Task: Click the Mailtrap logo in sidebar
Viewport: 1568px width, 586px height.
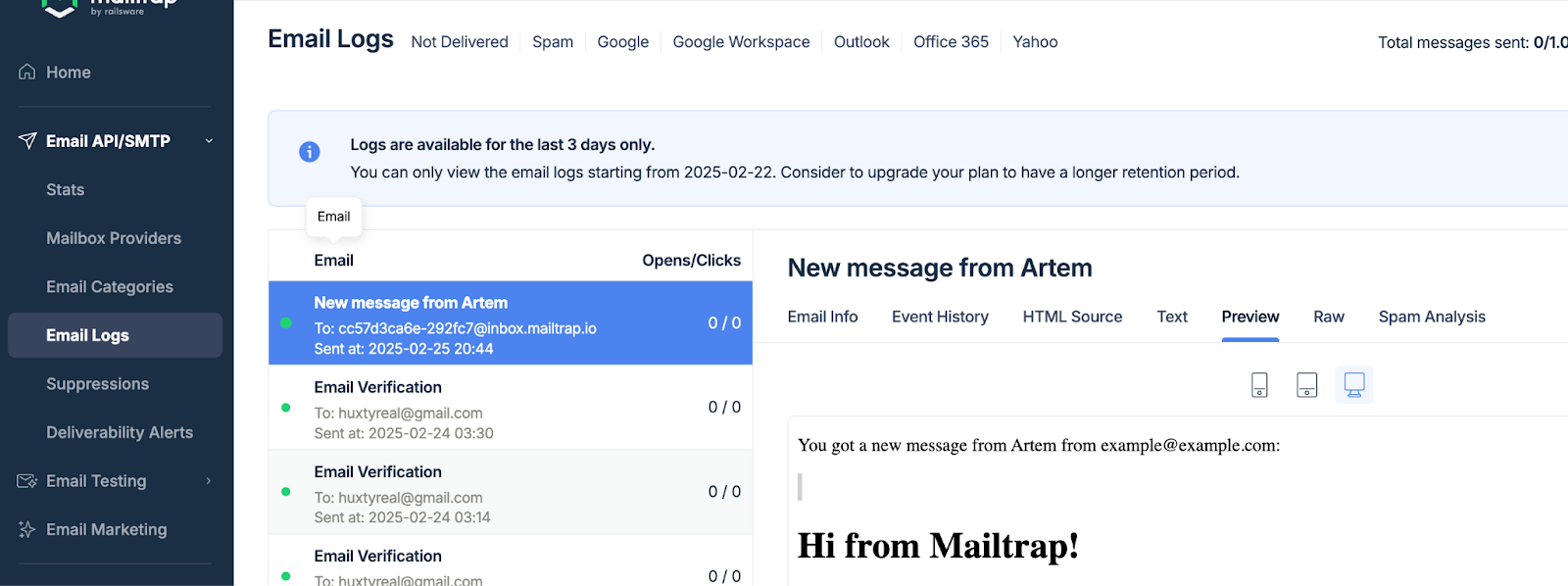Action: tap(108, 8)
